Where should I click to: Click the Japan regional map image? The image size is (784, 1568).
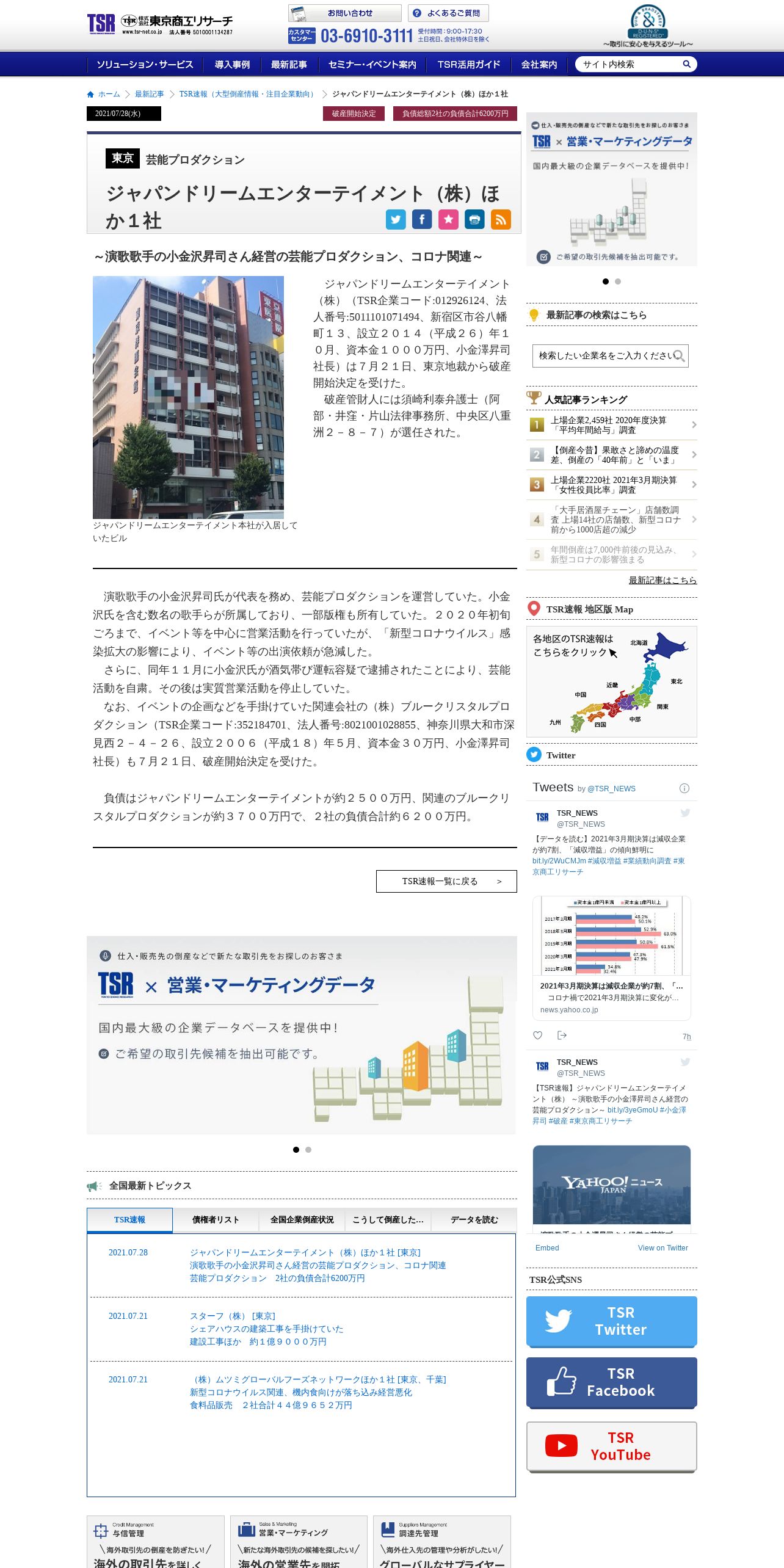coord(611,681)
